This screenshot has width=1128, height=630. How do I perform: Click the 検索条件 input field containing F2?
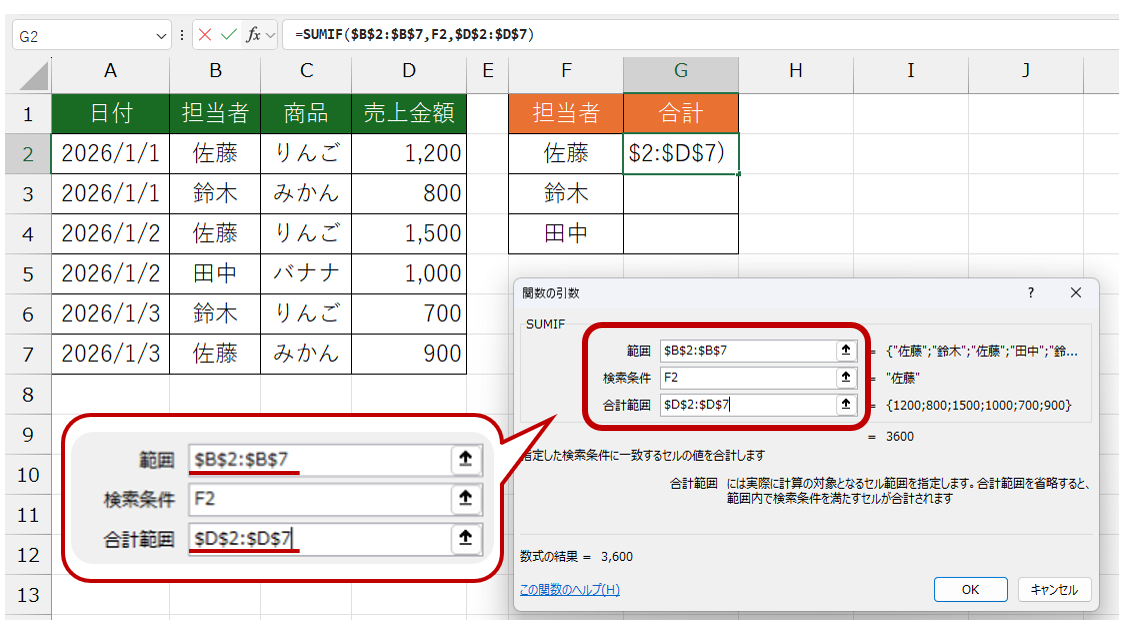point(745,377)
